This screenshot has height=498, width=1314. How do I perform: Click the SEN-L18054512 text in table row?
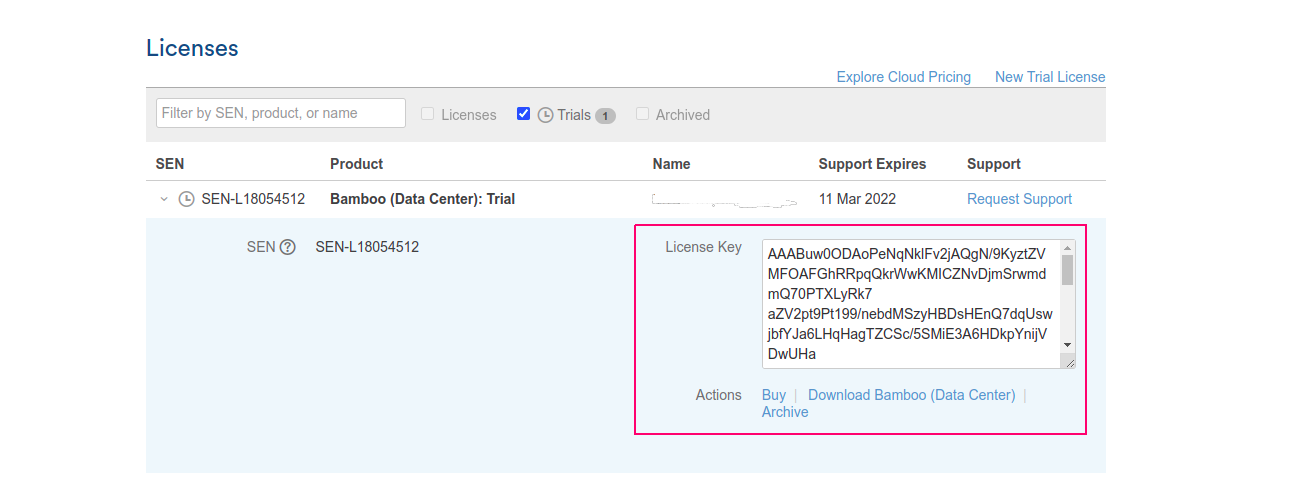(253, 199)
